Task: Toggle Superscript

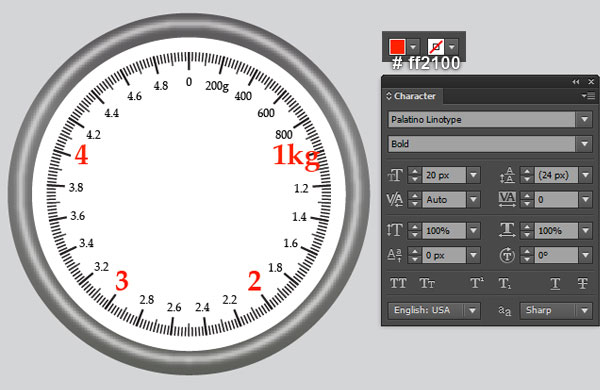Action: coord(477,284)
